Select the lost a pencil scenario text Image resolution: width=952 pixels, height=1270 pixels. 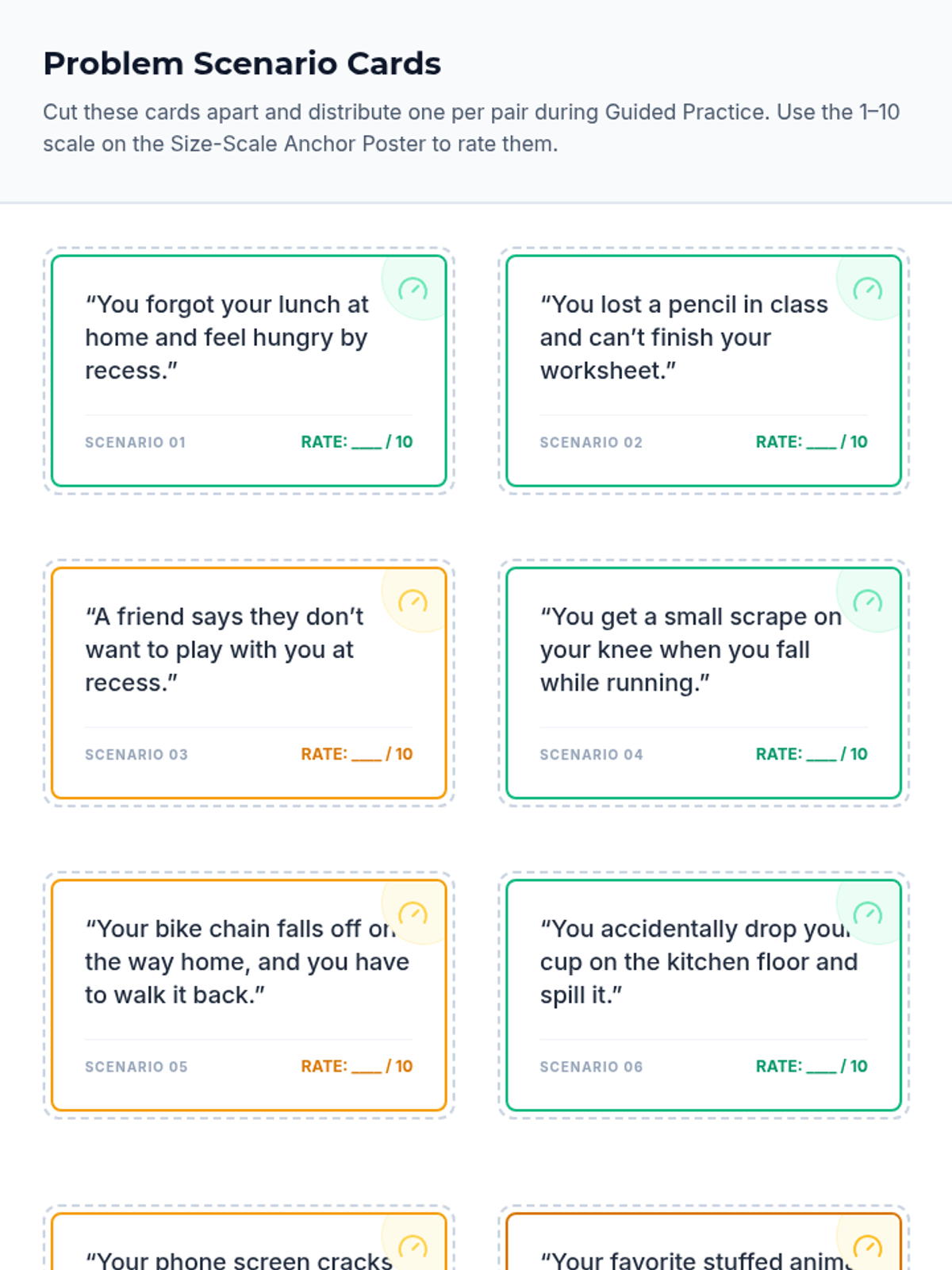coord(684,337)
